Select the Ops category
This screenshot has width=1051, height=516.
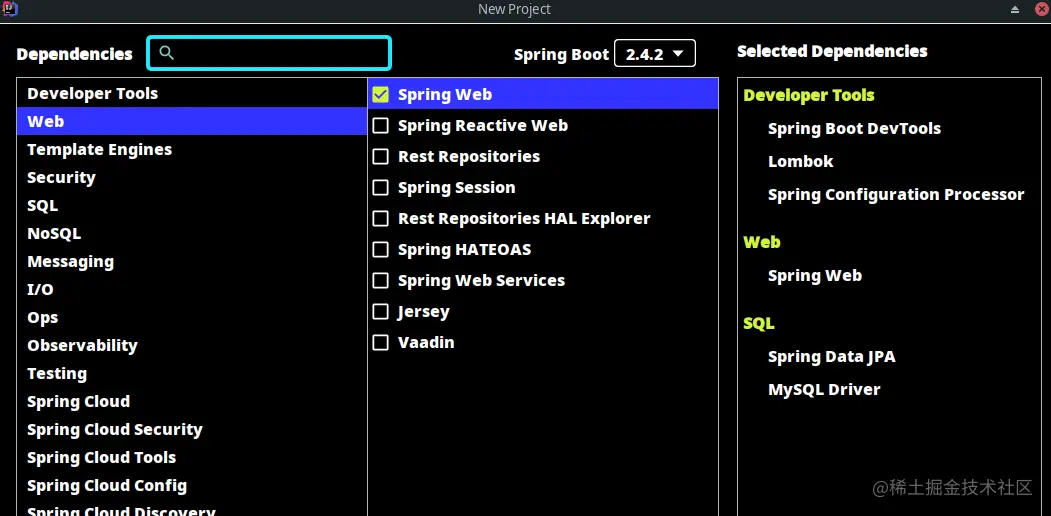[x=192, y=318]
